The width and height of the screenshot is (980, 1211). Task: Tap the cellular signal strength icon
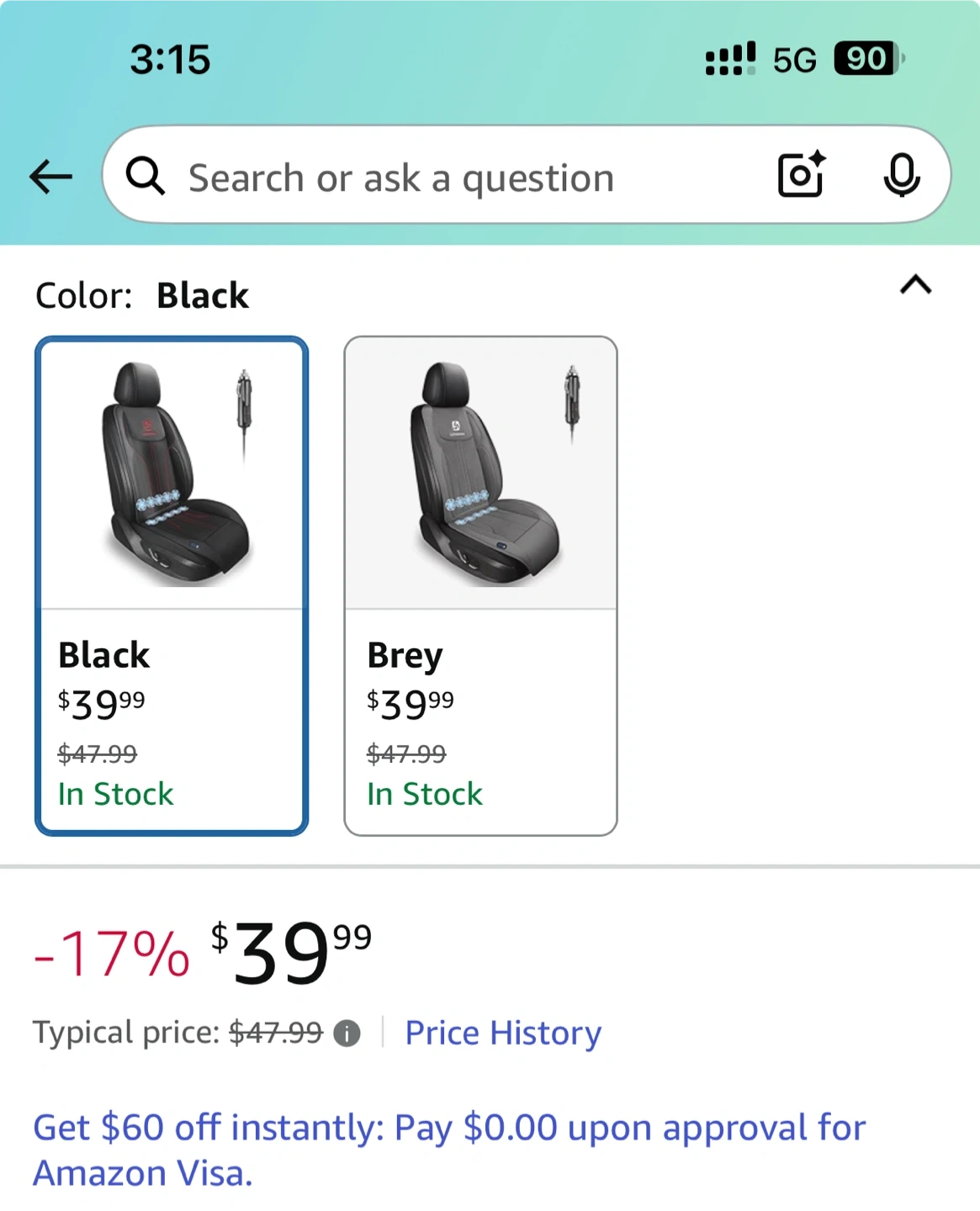pyautogui.click(x=729, y=60)
